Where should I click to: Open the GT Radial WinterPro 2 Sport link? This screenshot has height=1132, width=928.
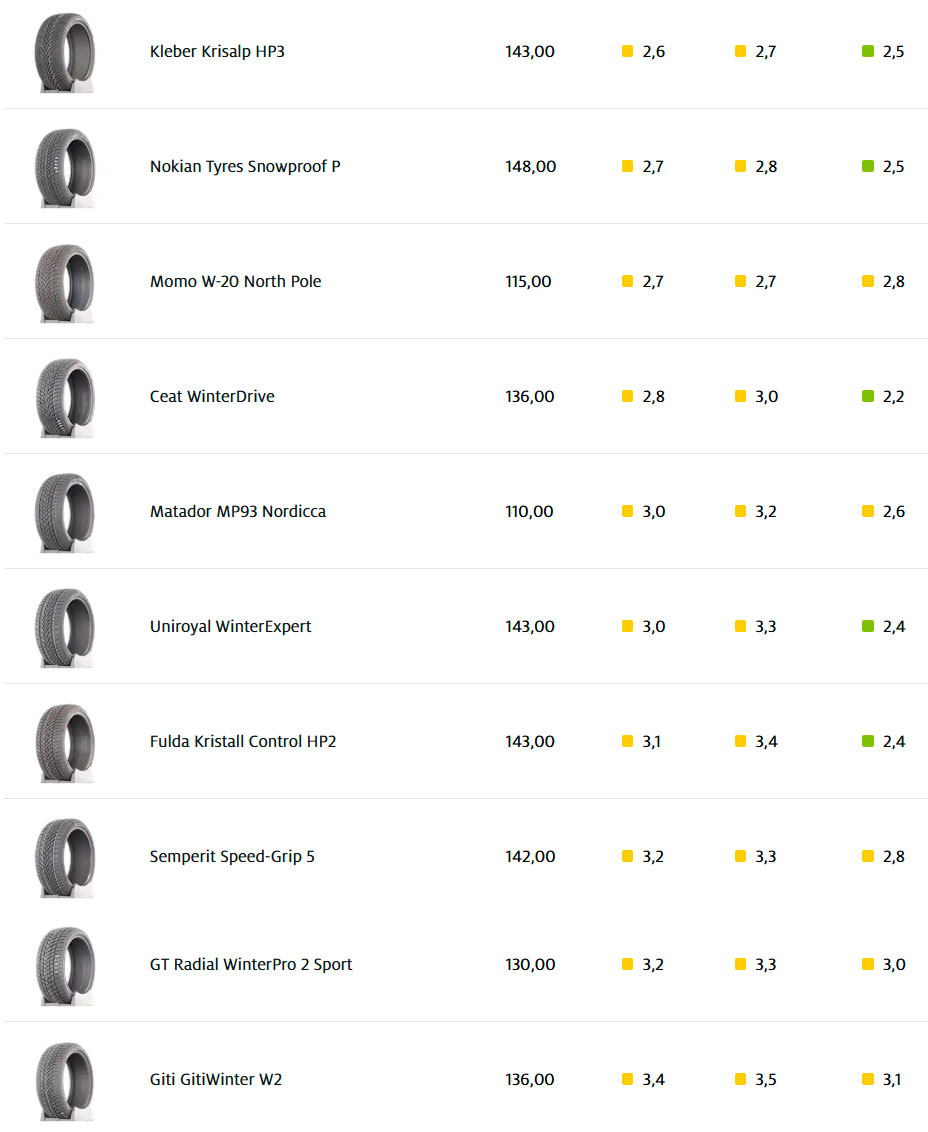[x=251, y=965]
